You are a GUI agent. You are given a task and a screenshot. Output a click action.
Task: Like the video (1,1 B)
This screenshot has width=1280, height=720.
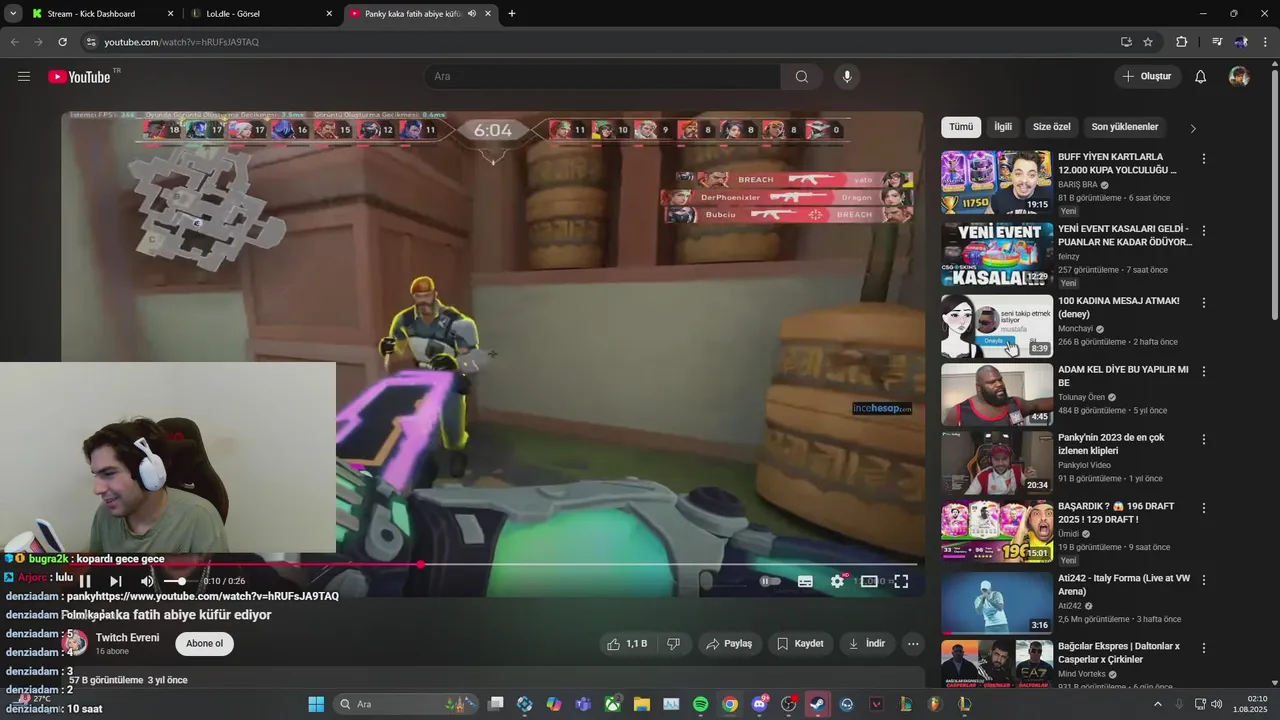click(627, 644)
